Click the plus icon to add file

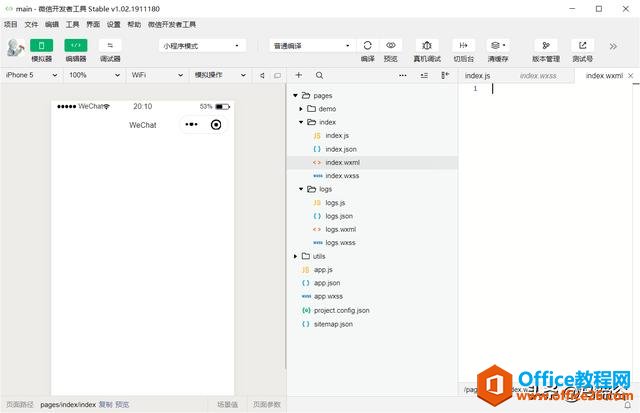(x=299, y=75)
